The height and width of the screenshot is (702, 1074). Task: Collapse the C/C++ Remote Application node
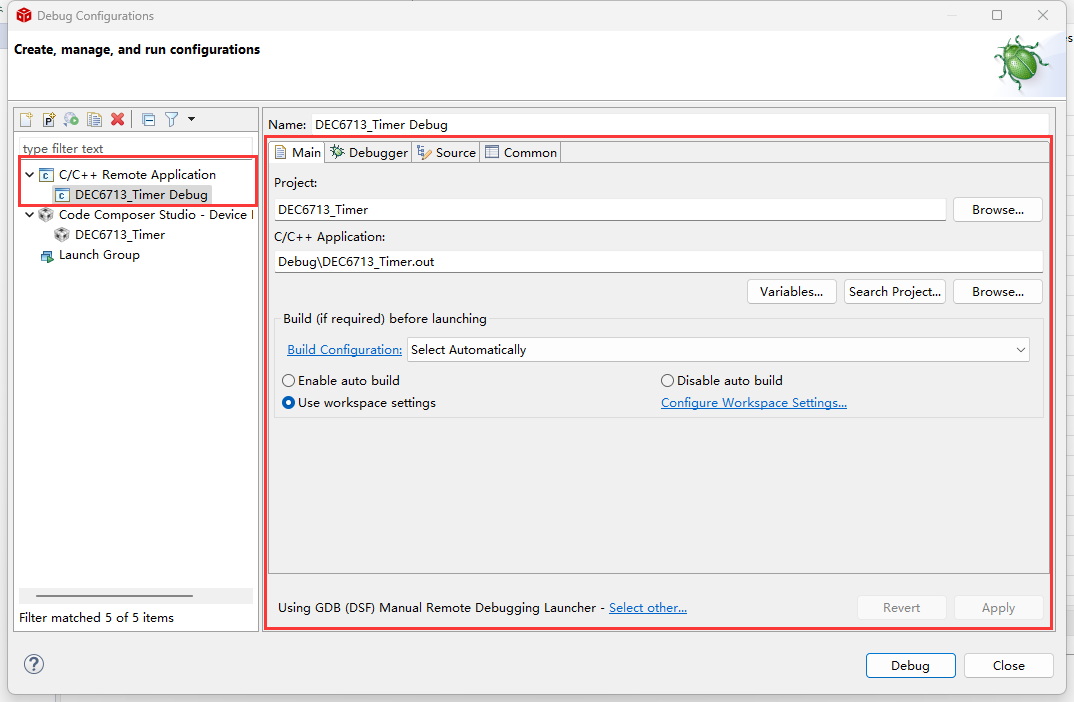[x=30, y=175]
